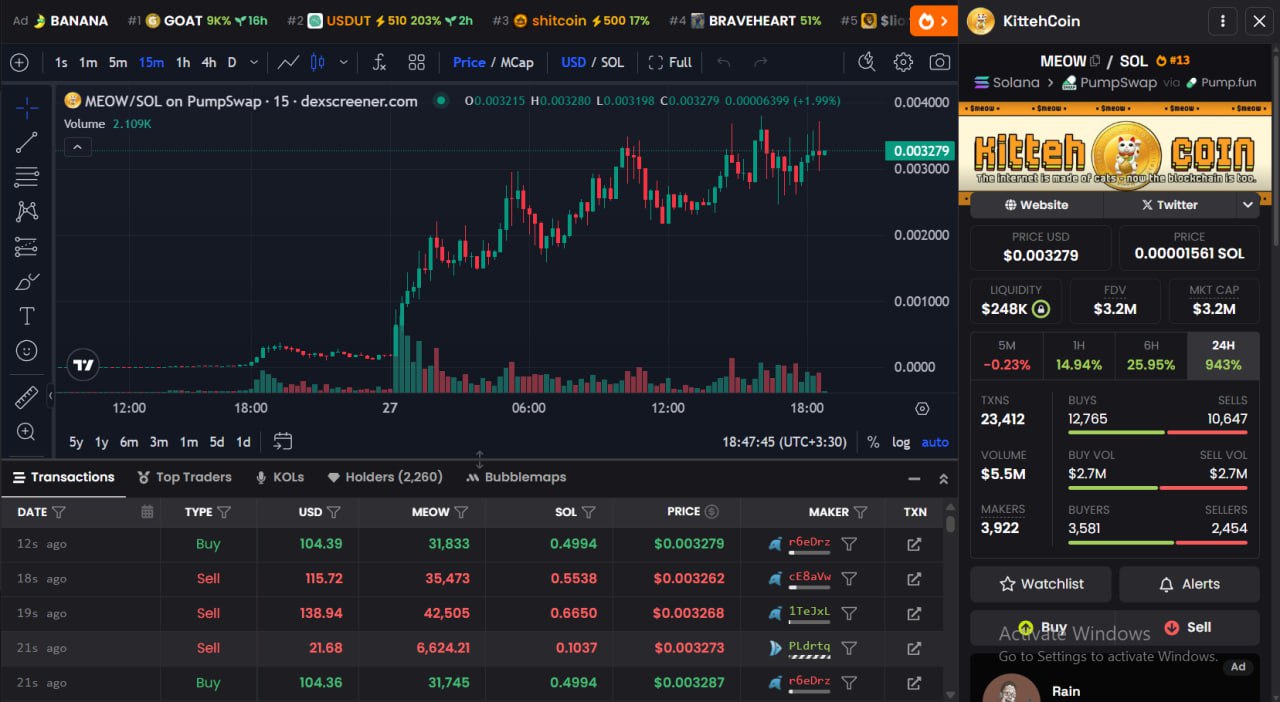1280x702 pixels.
Task: Open the token Twitter link
Action: [1170, 204]
